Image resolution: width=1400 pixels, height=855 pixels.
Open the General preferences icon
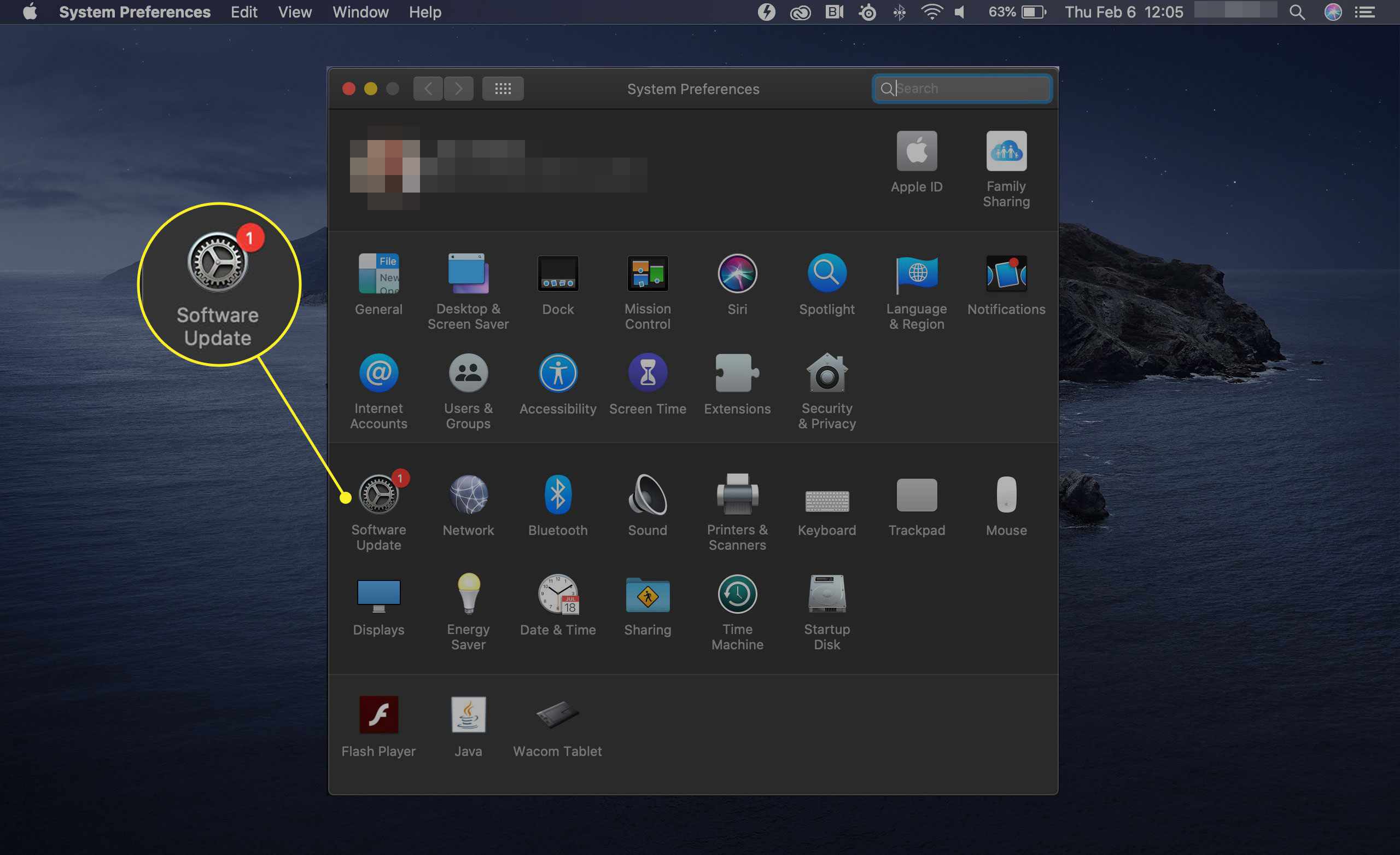(378, 274)
